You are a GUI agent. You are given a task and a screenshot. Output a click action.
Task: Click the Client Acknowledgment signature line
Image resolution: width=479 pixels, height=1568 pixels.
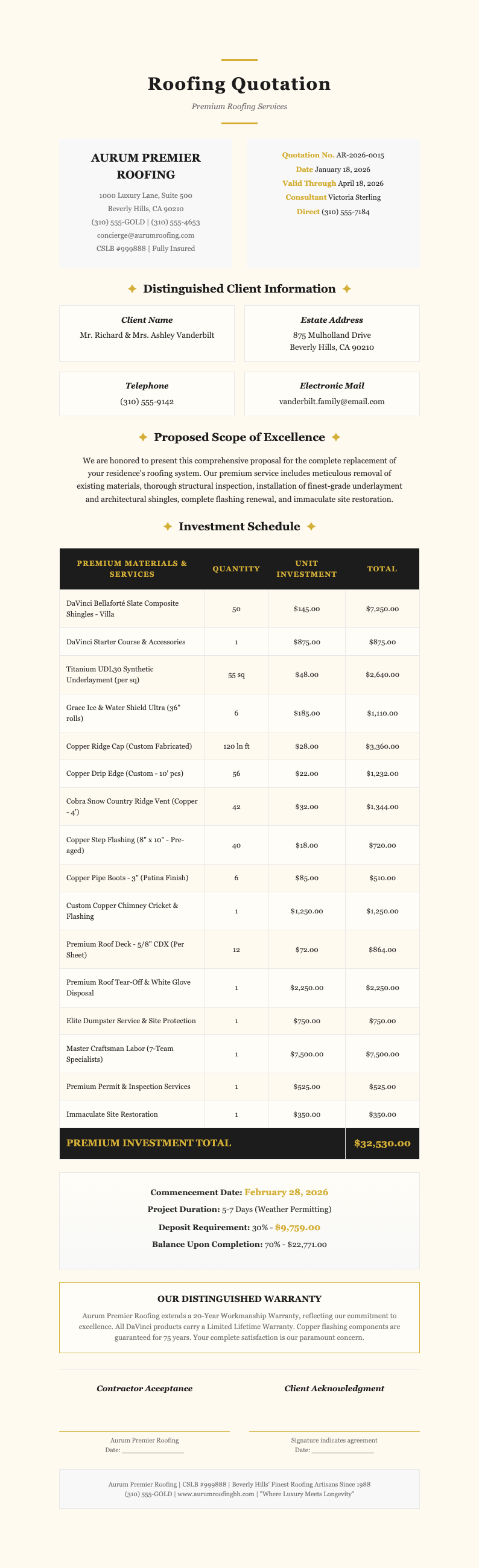(x=334, y=1430)
